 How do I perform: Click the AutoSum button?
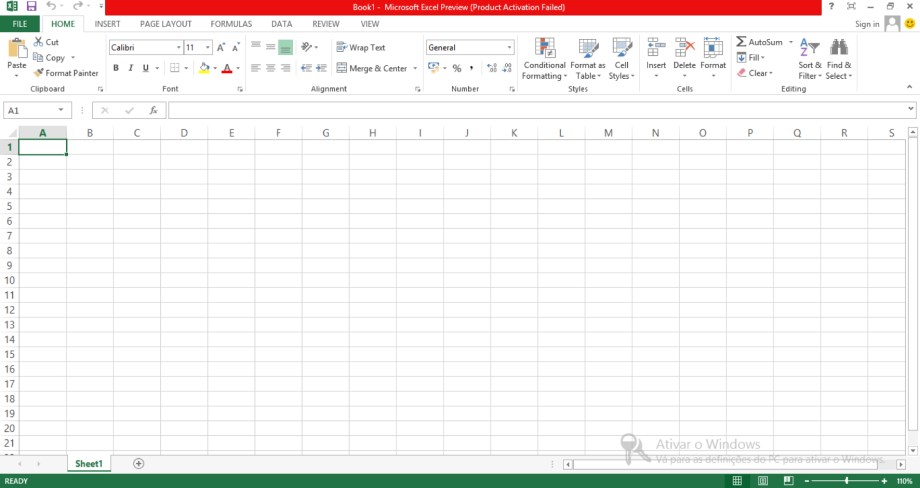tap(759, 42)
